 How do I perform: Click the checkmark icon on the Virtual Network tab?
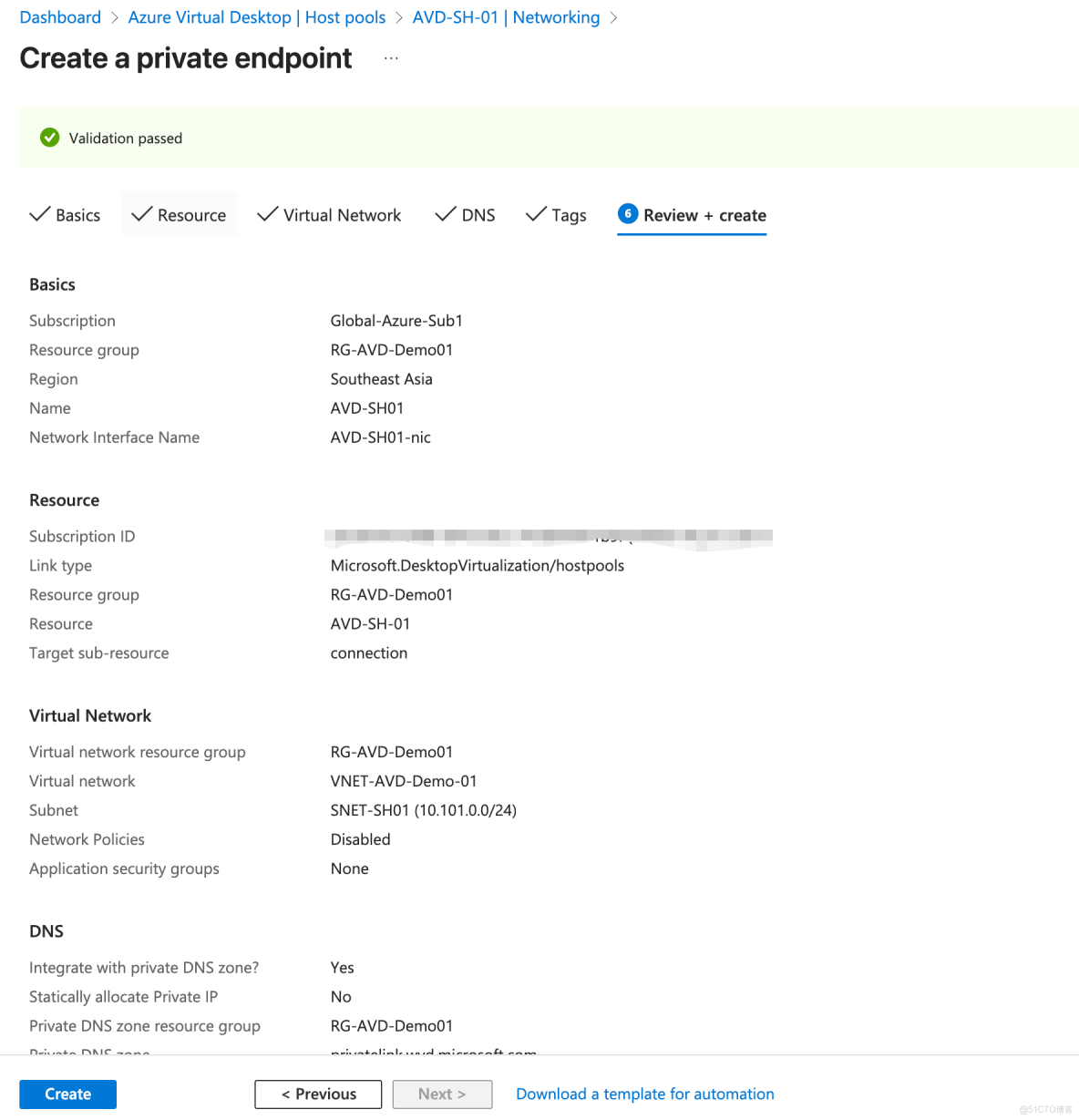(267, 214)
